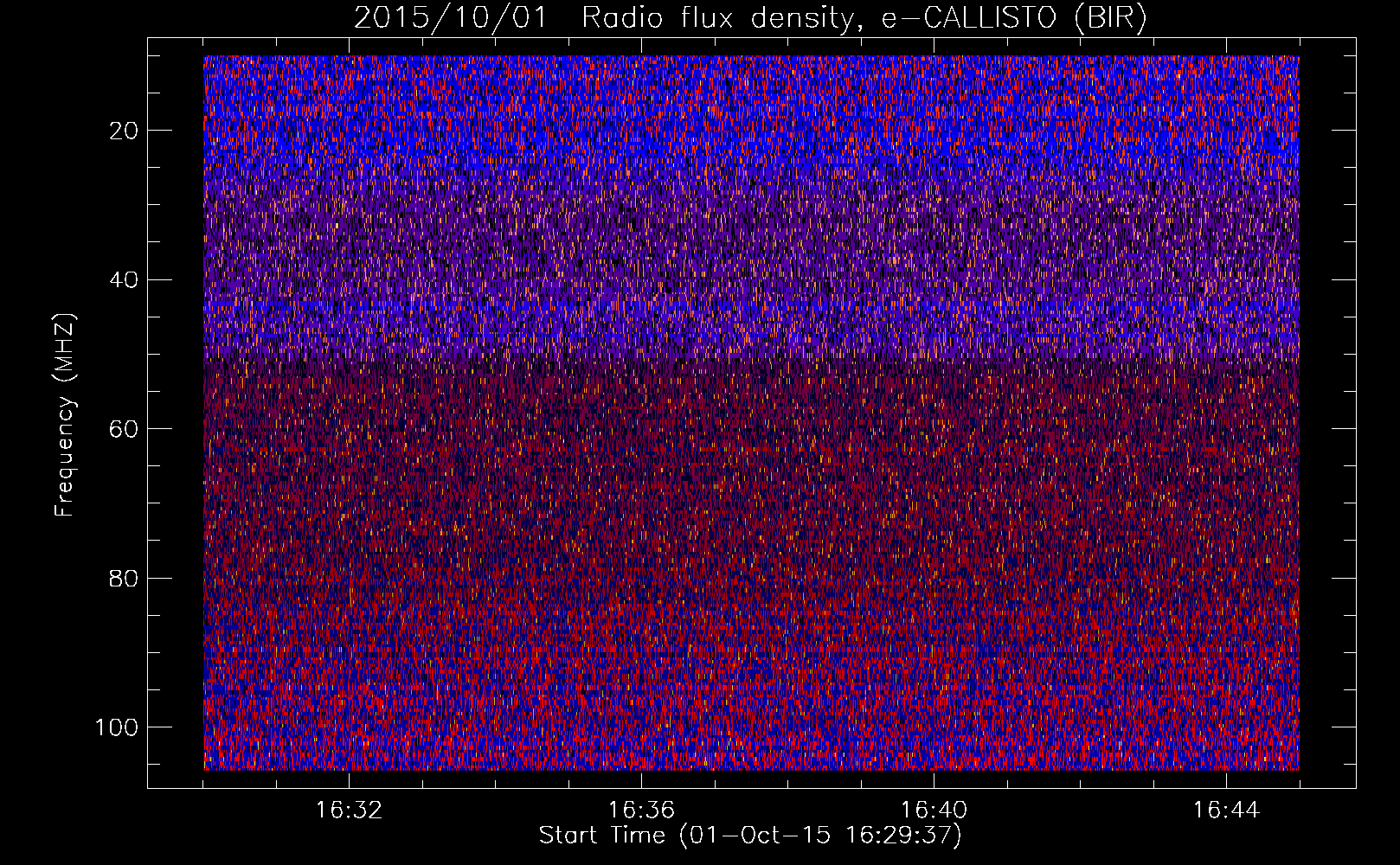Viewport: 1400px width, 865px height.
Task: Click the plot title '2015/10/01 Radio flux density, e-CALLISTO (BIR)'
Action: click(x=750, y=18)
